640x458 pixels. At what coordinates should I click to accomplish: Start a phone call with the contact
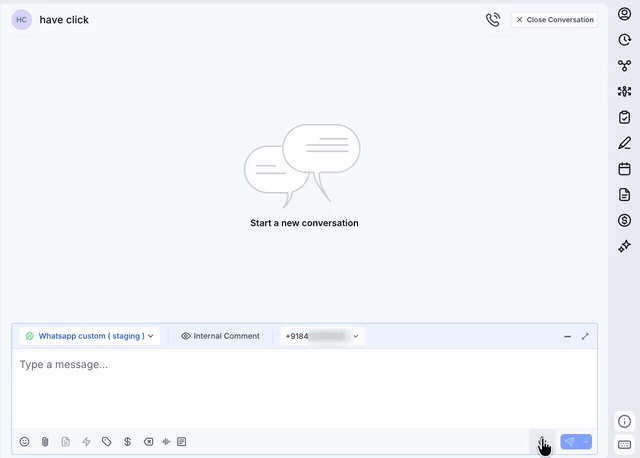[493, 20]
